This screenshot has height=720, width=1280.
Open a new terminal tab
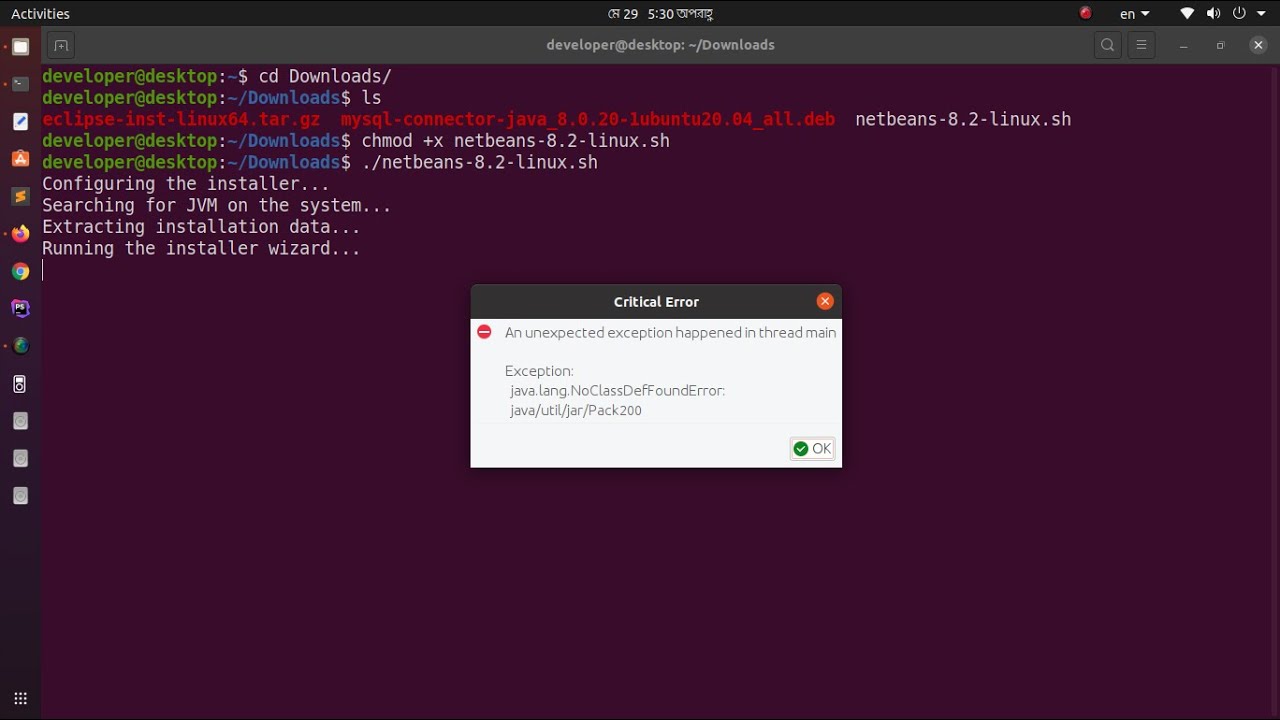[61, 45]
